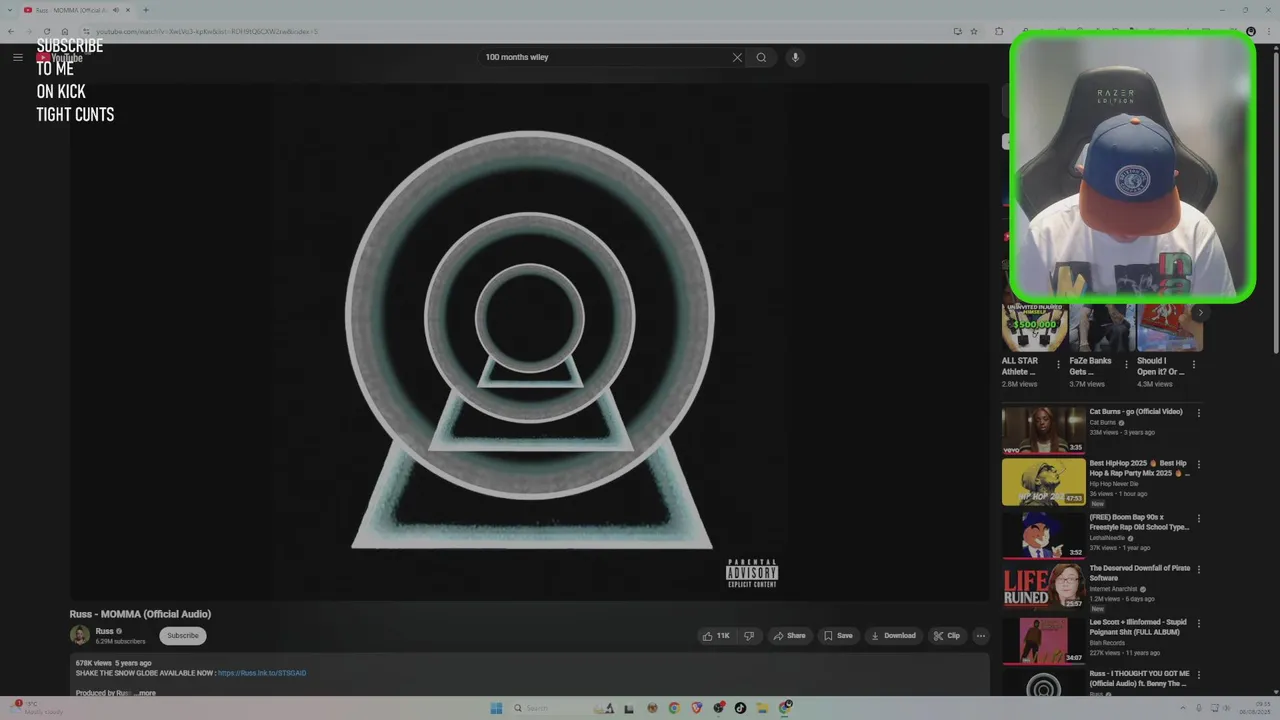Open options for Lee Scott album video
This screenshot has width=1280, height=720.
1199,623
